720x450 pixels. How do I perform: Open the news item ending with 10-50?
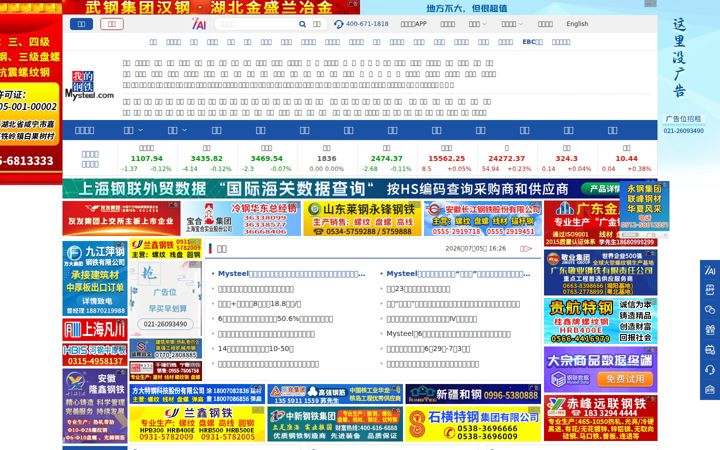pyautogui.click(x=256, y=349)
